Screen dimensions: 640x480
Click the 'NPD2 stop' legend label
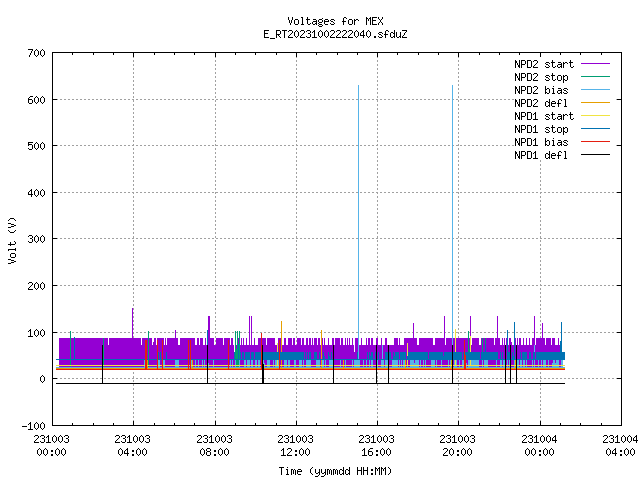541,77
